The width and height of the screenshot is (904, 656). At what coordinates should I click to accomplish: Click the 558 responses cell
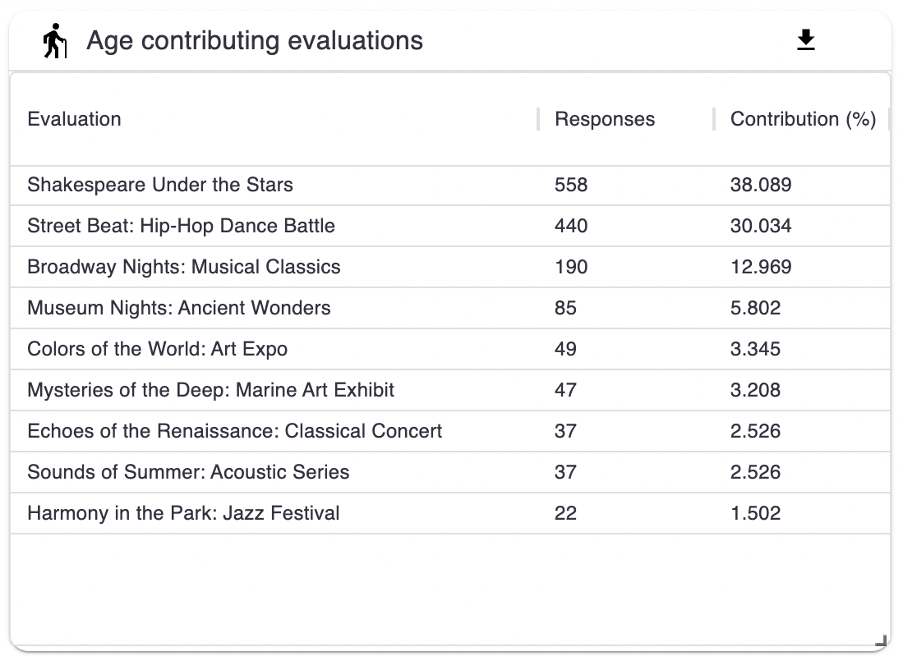coord(571,185)
